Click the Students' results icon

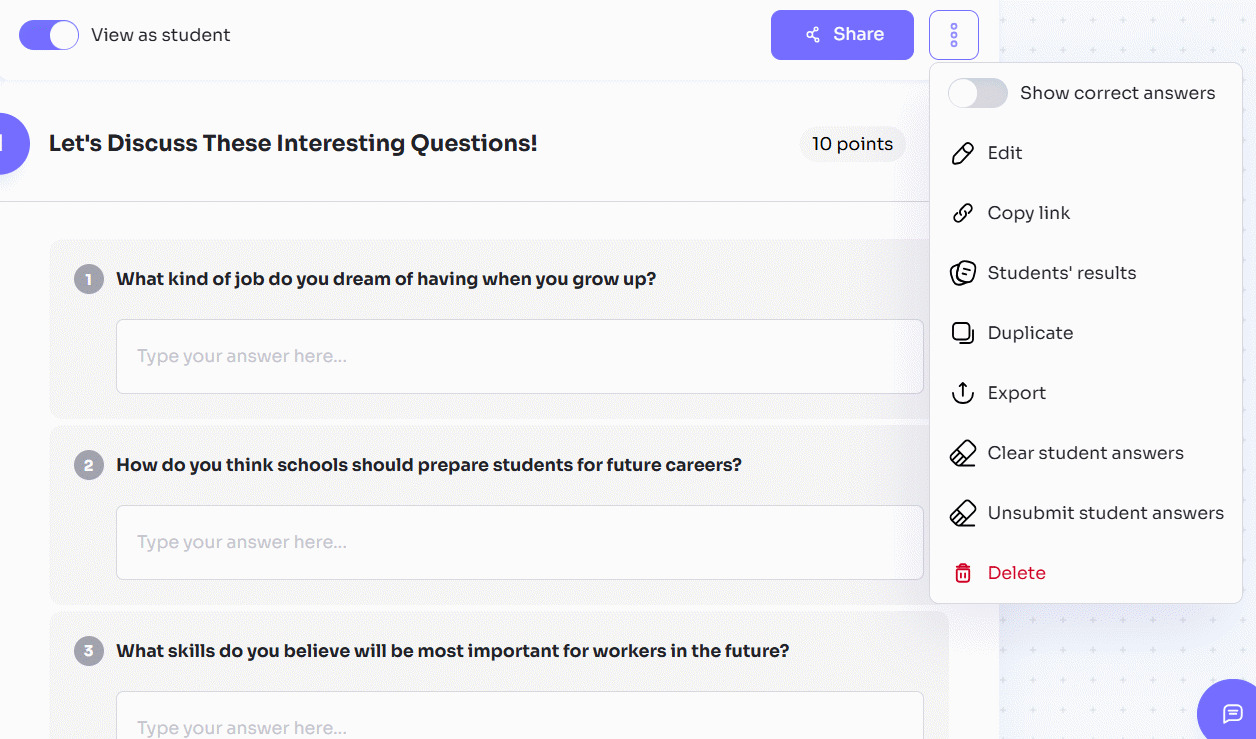click(962, 273)
